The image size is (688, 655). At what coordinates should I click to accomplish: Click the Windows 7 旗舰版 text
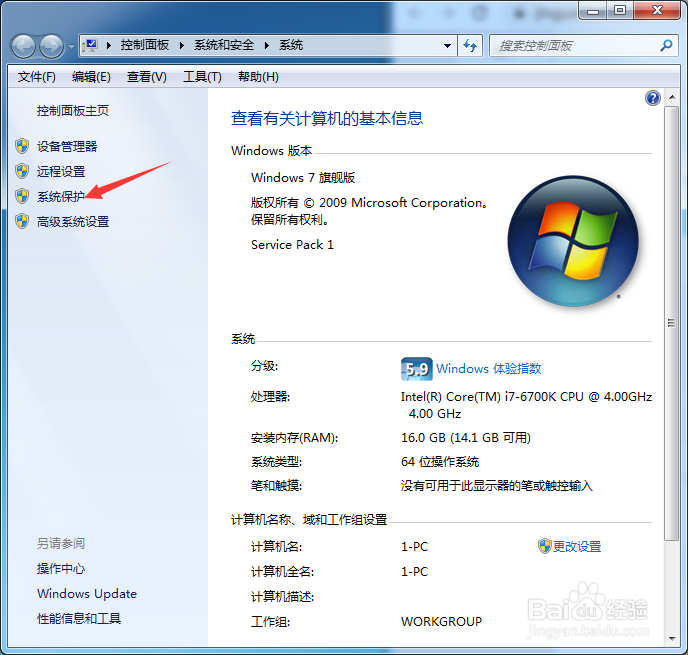click(303, 178)
